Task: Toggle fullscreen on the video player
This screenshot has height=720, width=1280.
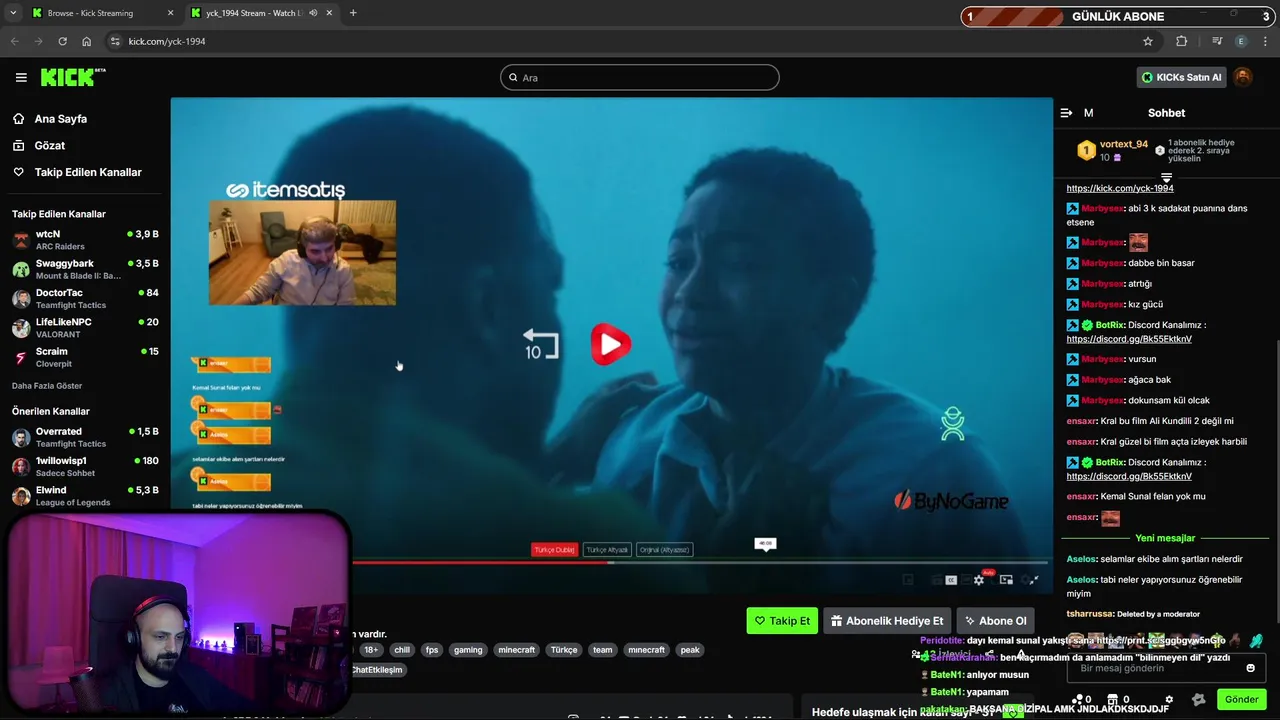Action: (1033, 580)
